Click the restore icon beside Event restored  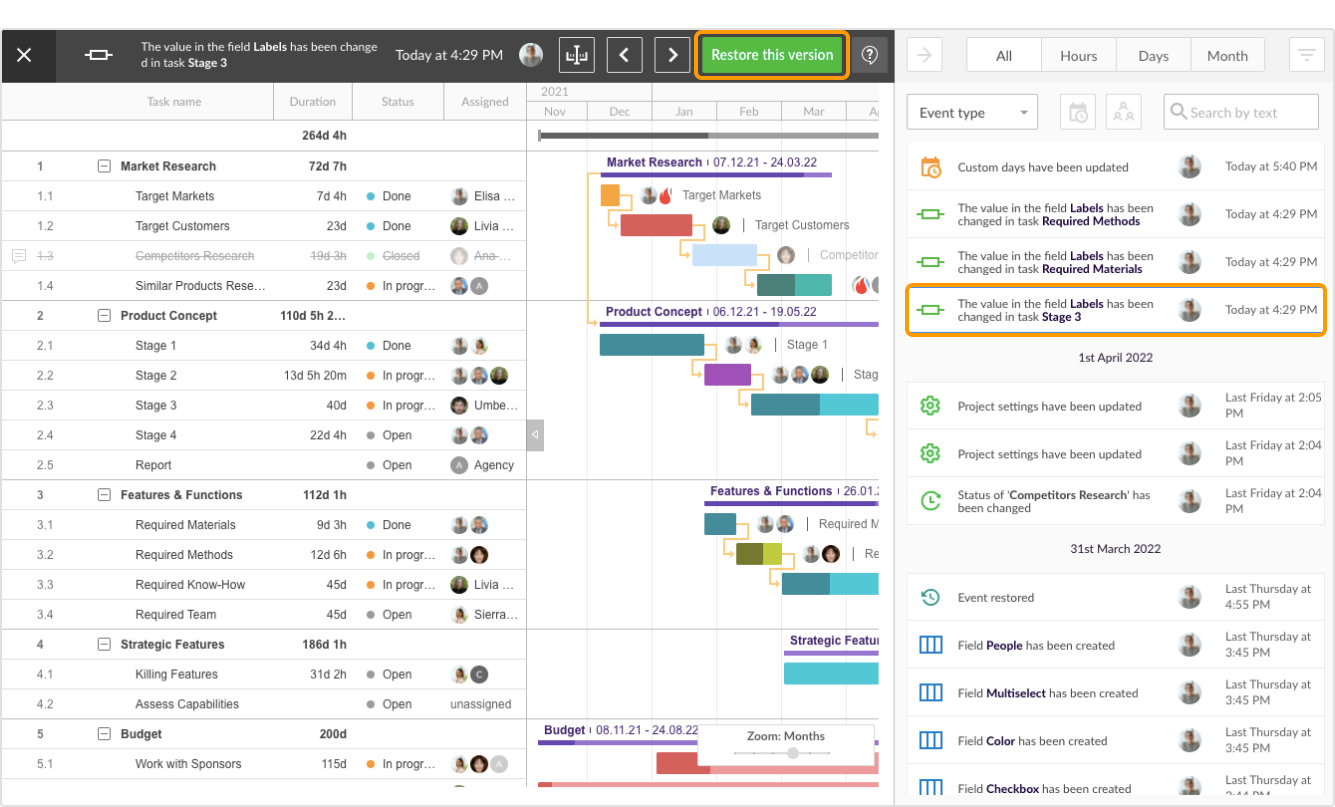(930, 596)
